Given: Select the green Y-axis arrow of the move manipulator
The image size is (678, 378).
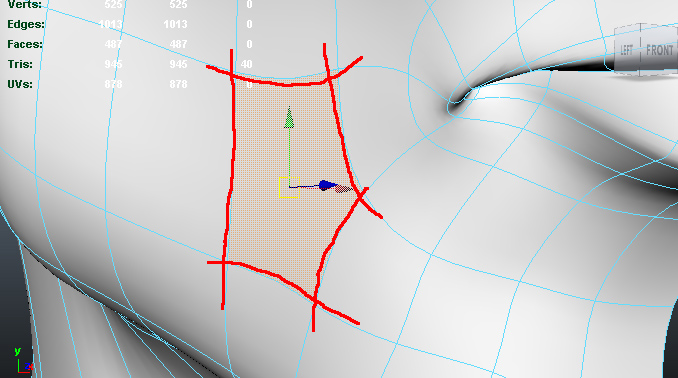Looking at the screenshot, I should pos(289,118).
